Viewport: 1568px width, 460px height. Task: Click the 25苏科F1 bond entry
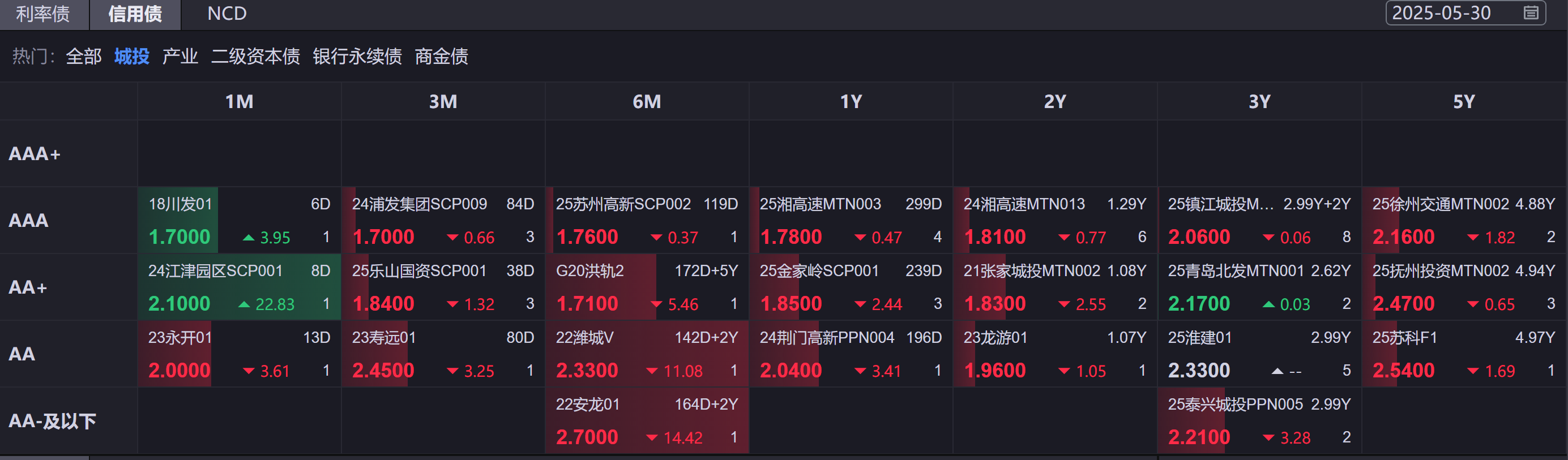pyautogui.click(x=1463, y=354)
